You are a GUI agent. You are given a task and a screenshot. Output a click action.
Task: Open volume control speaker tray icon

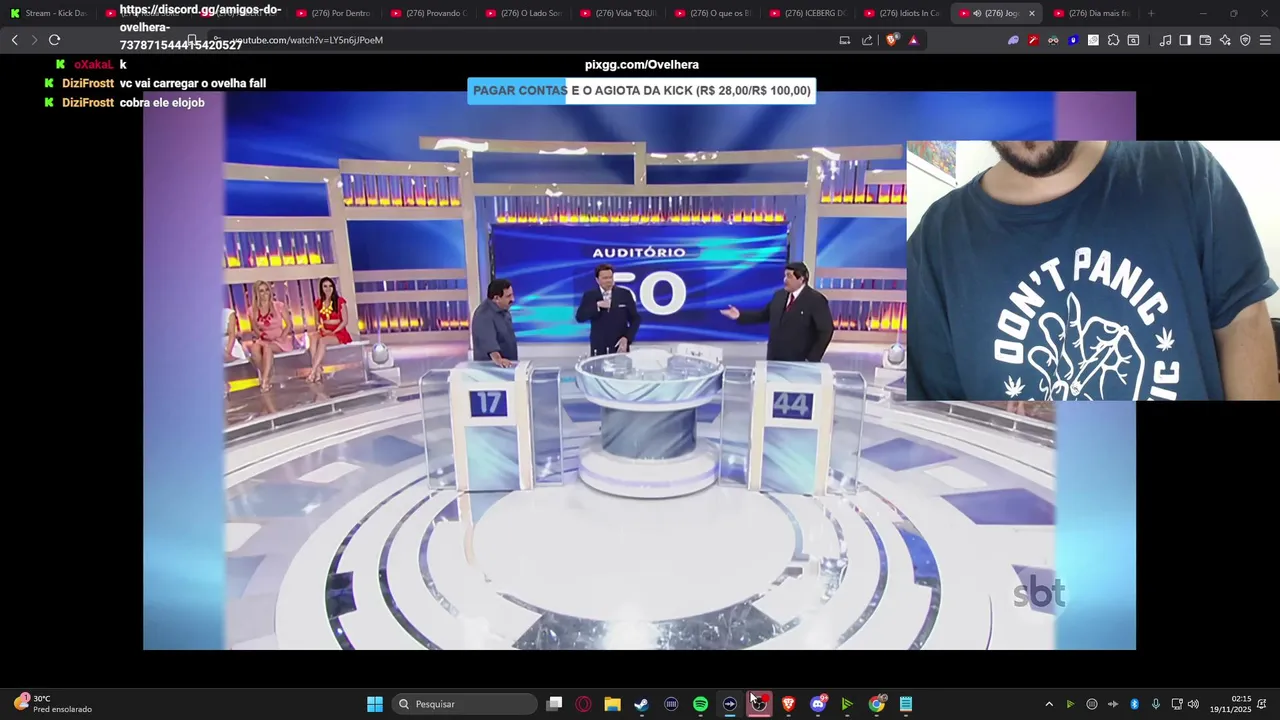point(1193,704)
